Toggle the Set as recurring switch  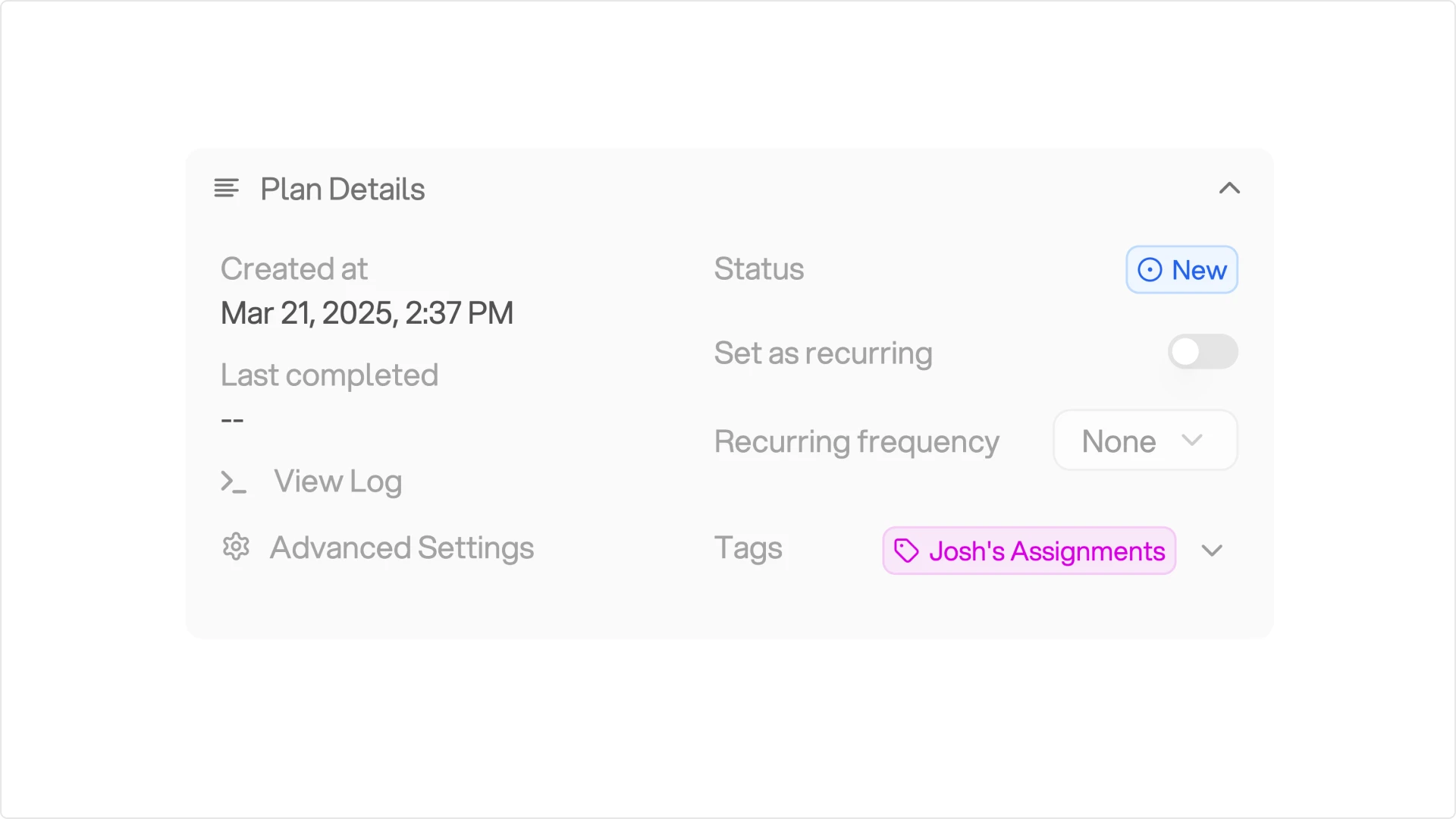pyautogui.click(x=1203, y=352)
